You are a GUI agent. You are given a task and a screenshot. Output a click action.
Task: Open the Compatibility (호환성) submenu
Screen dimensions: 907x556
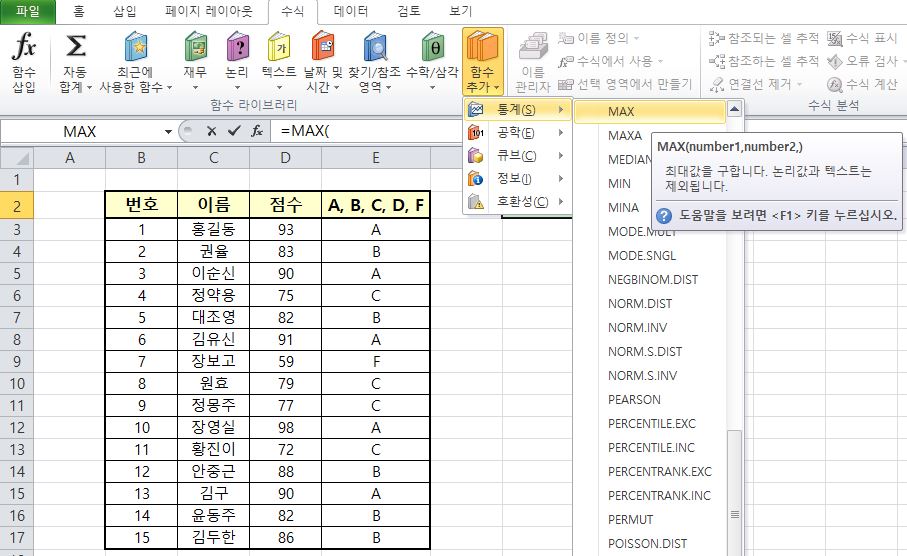(518, 201)
